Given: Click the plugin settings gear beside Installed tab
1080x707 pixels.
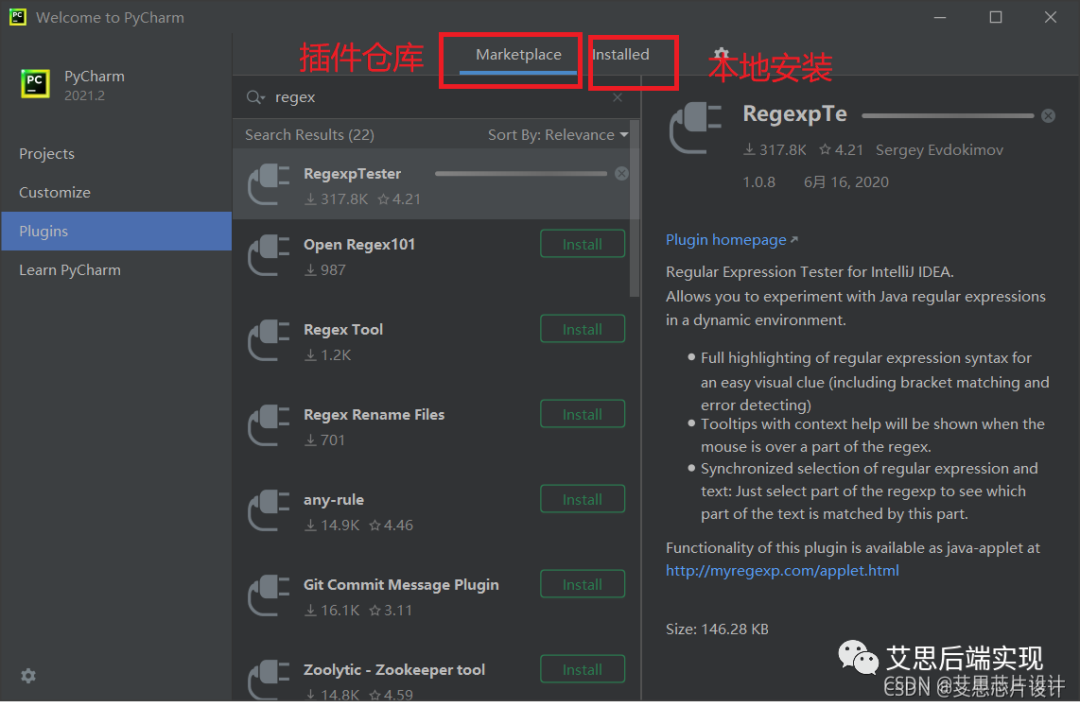Looking at the screenshot, I should click(720, 56).
